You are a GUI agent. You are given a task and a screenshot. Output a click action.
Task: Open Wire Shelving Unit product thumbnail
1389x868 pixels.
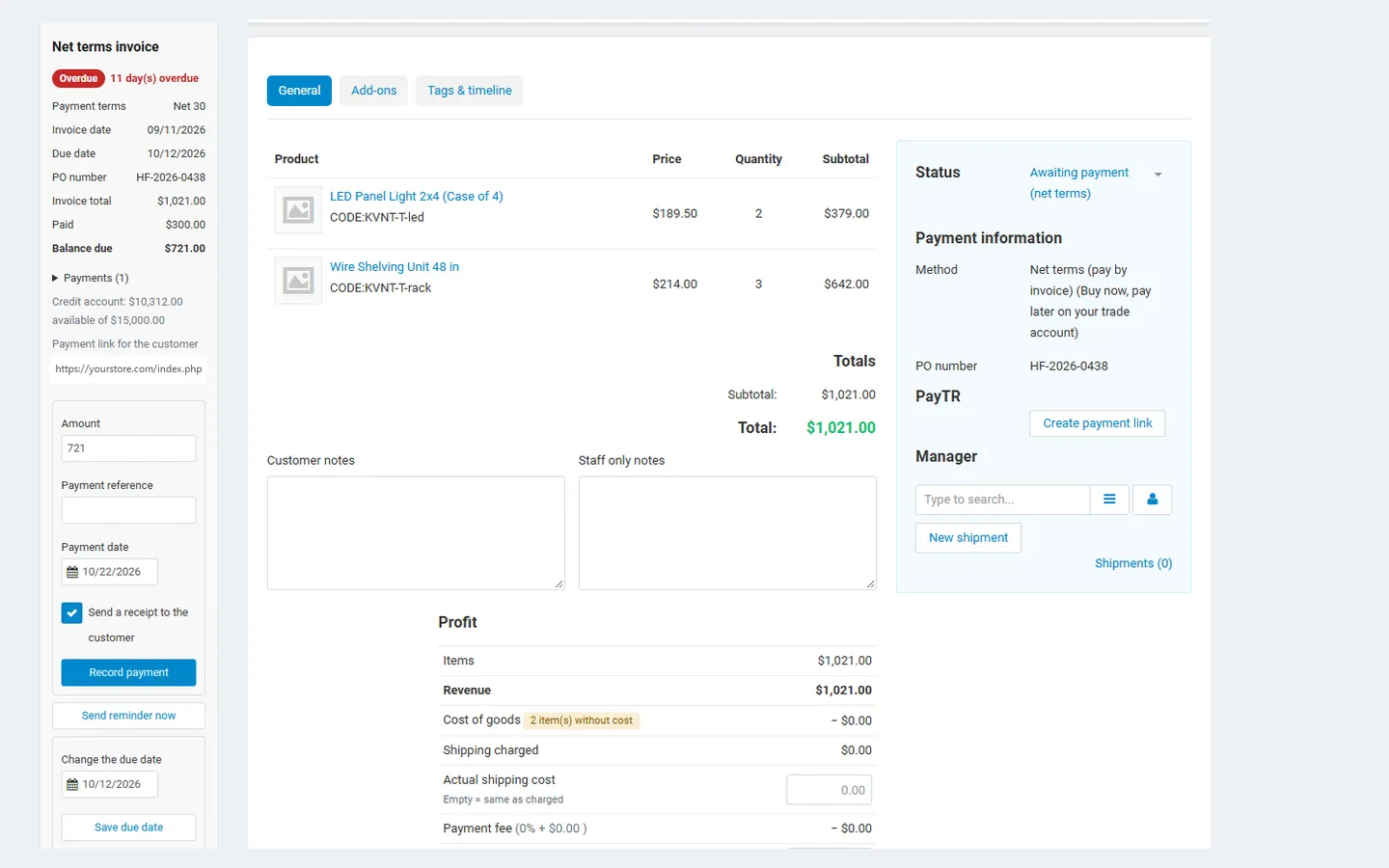tap(298, 281)
